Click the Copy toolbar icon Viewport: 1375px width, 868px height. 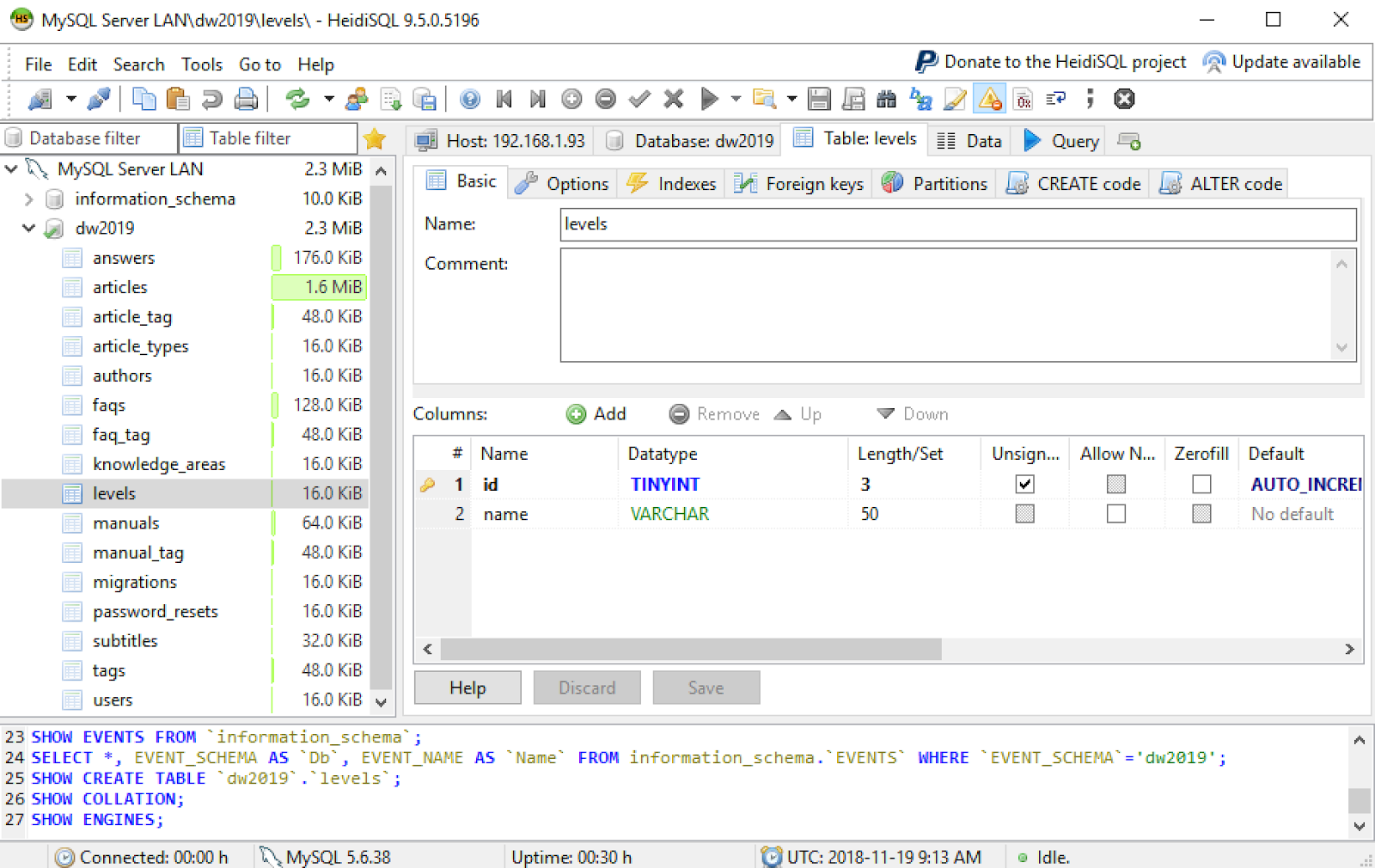144,100
